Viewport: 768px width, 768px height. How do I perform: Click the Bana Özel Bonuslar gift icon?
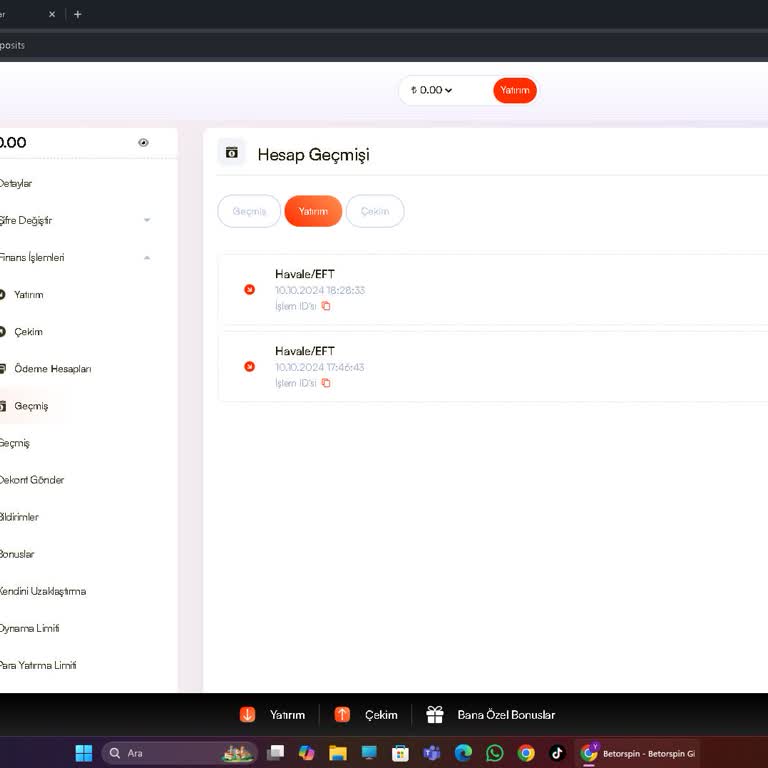tap(434, 715)
